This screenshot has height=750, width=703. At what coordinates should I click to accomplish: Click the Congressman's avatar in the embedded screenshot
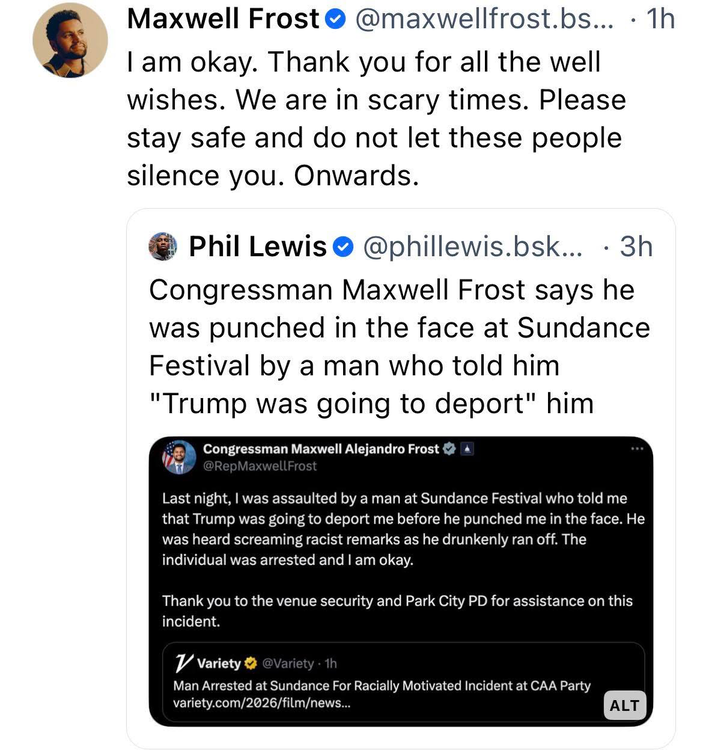[x=179, y=457]
